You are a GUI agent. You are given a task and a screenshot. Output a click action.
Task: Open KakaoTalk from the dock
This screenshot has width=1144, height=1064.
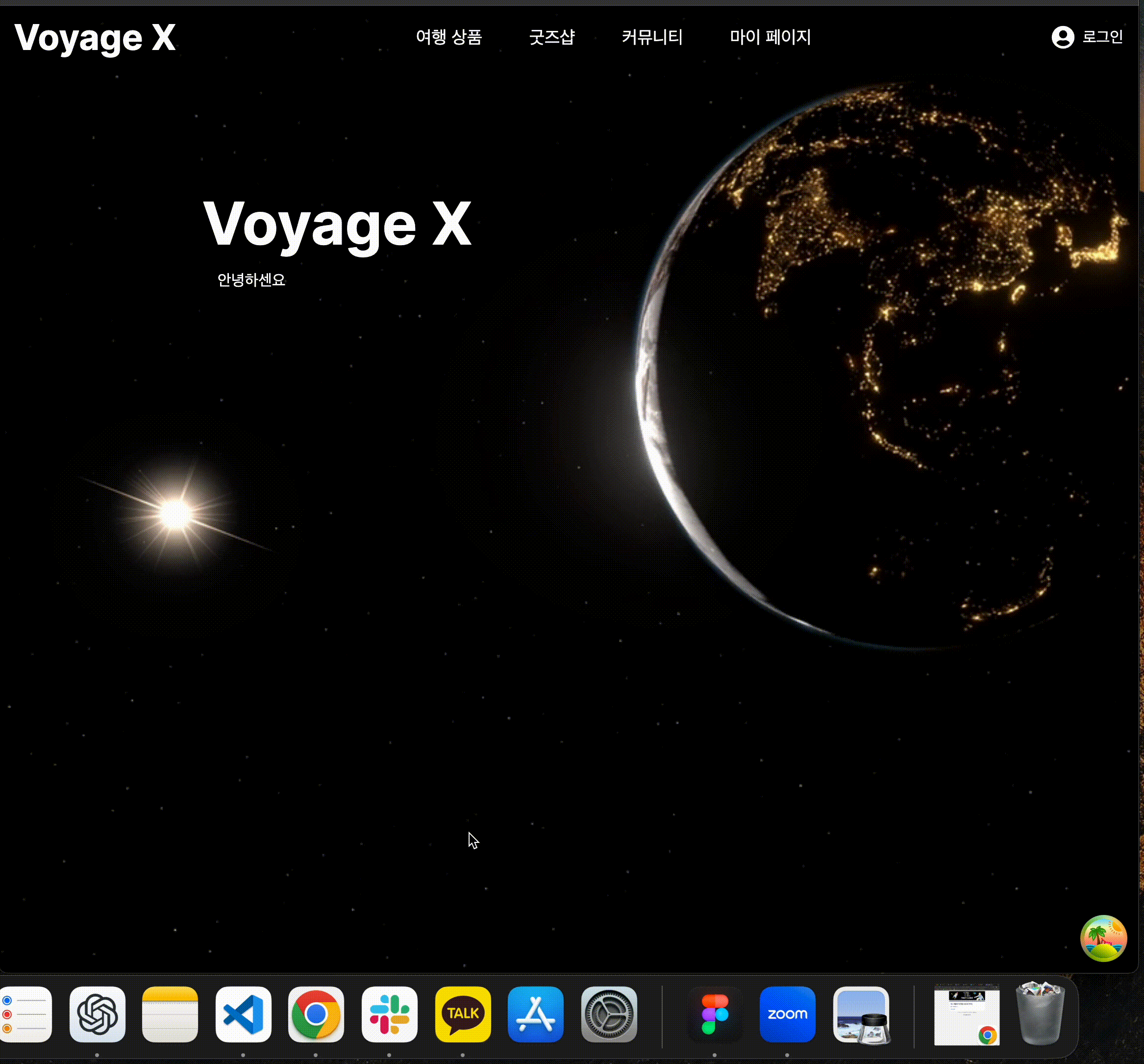click(463, 1014)
